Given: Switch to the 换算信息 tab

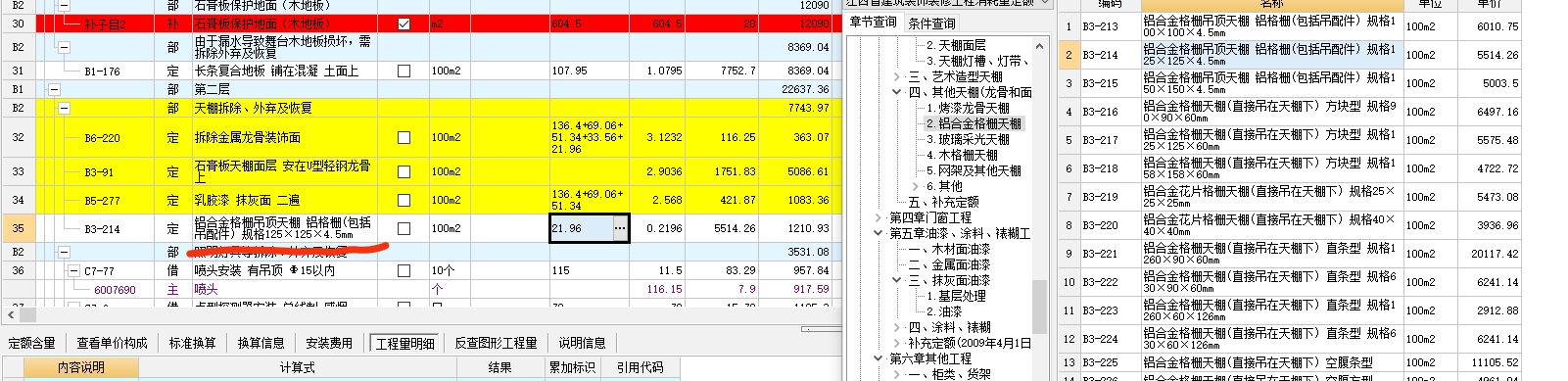Looking at the screenshot, I should (x=261, y=343).
